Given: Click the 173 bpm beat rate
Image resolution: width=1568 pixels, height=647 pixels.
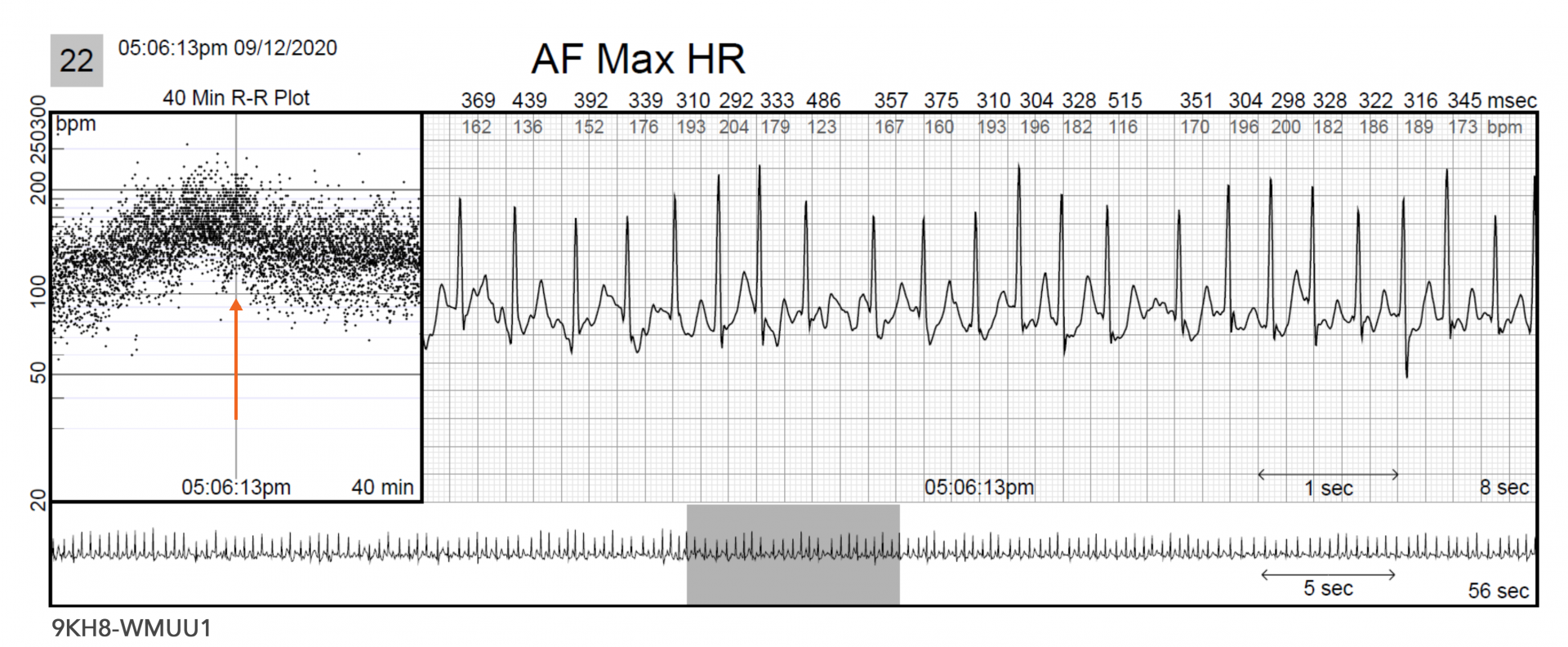Looking at the screenshot, I should [1463, 127].
